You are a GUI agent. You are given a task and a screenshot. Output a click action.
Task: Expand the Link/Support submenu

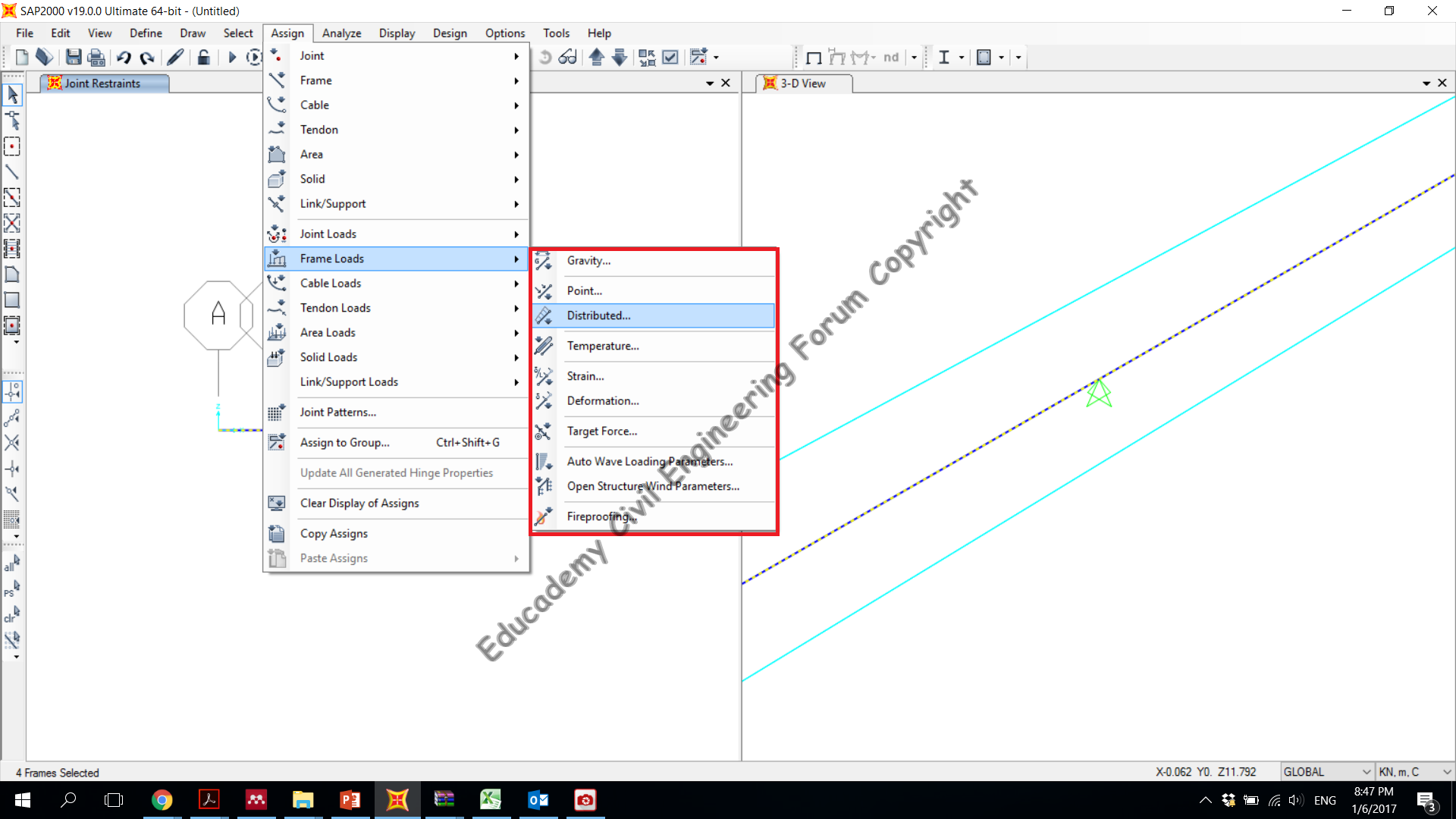pyautogui.click(x=396, y=204)
